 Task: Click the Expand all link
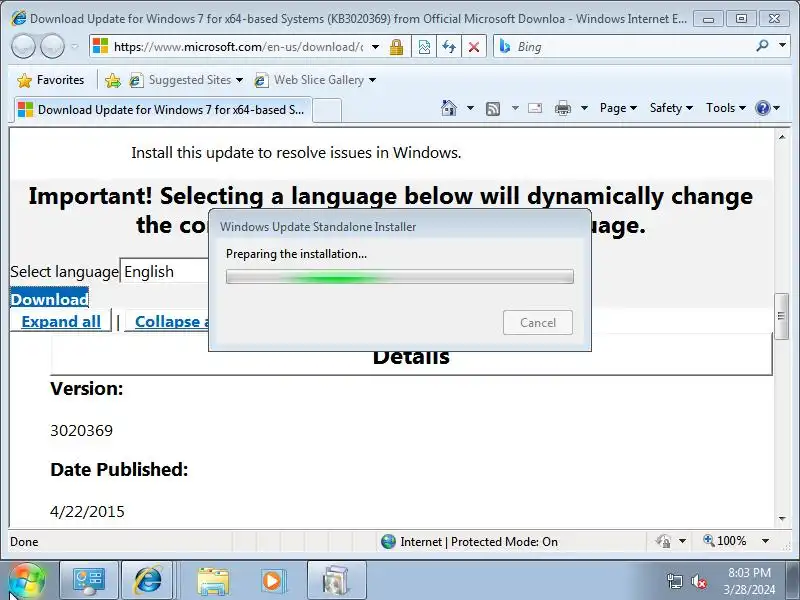coord(61,321)
